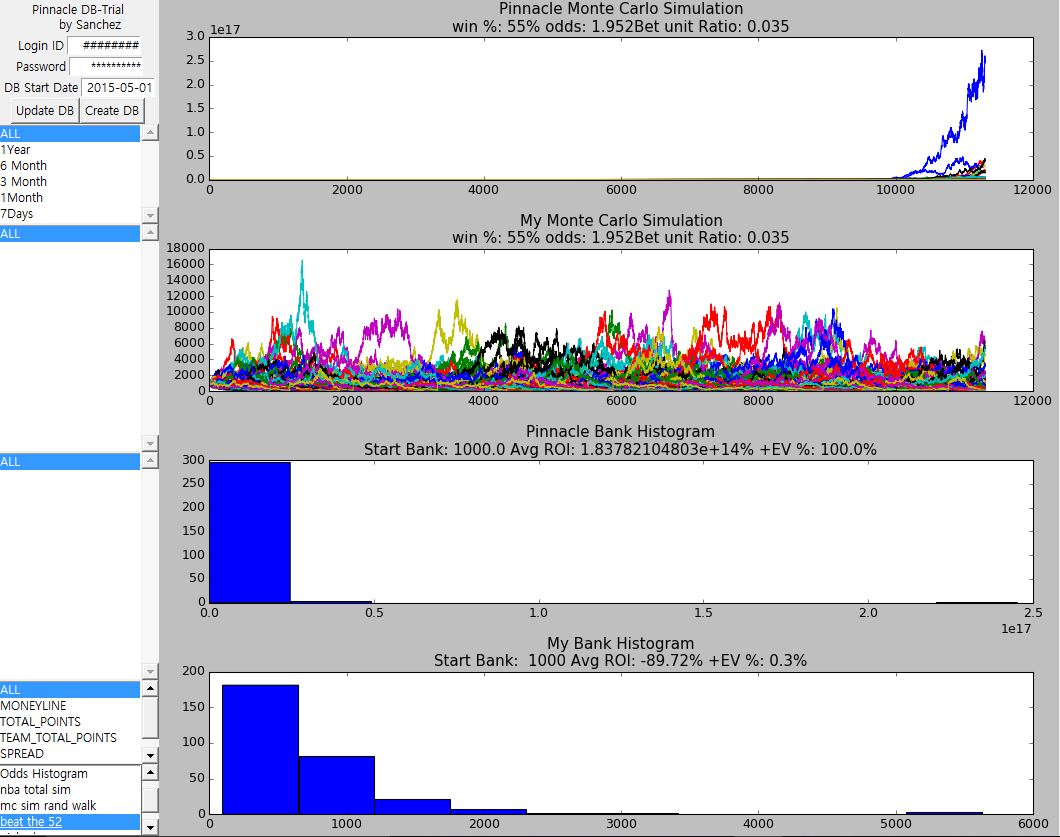
Task: Select ALL above the 1Year entry
Action: [70, 133]
